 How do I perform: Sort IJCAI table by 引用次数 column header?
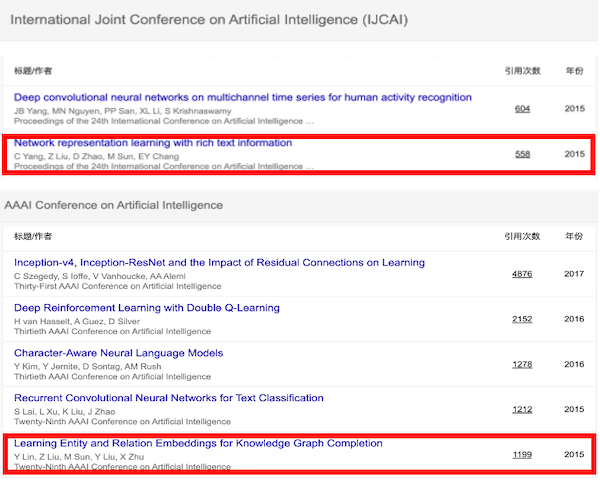coord(522,71)
